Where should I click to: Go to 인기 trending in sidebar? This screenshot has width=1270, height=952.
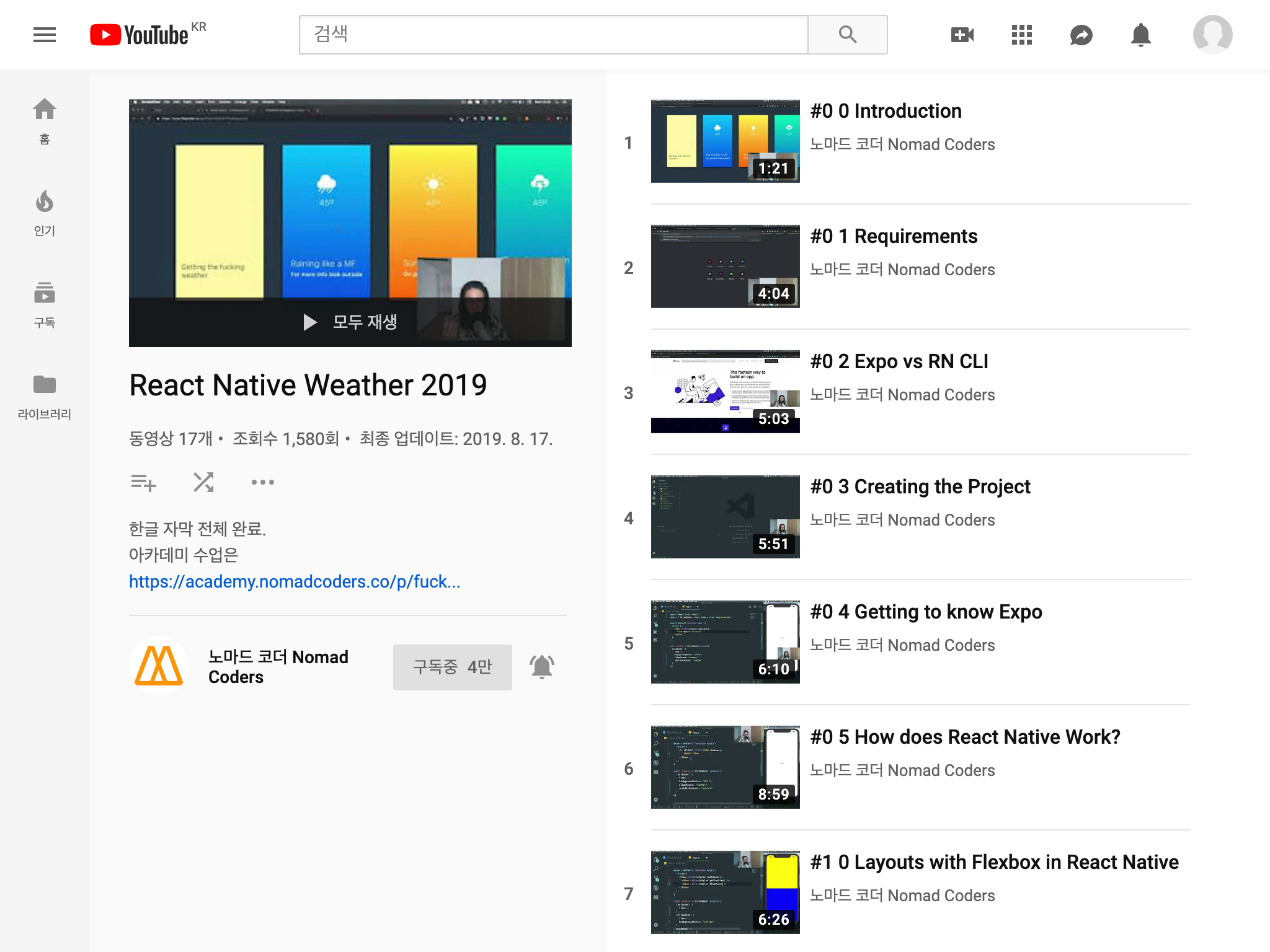pos(45,213)
